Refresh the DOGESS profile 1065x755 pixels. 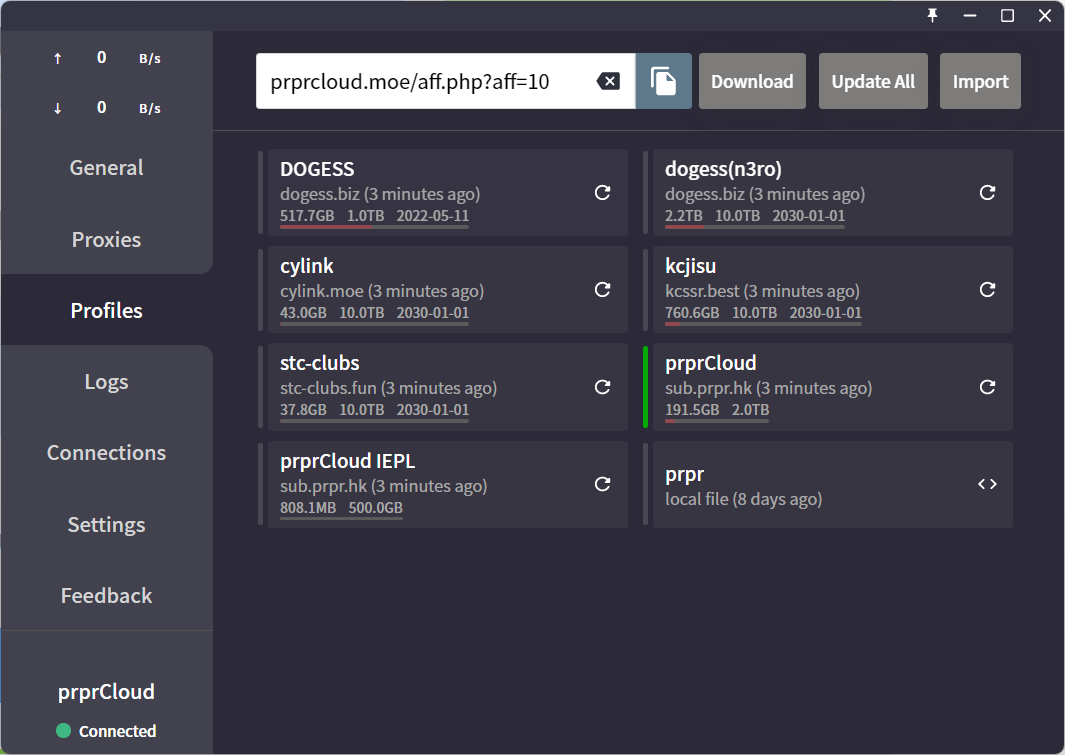point(602,193)
